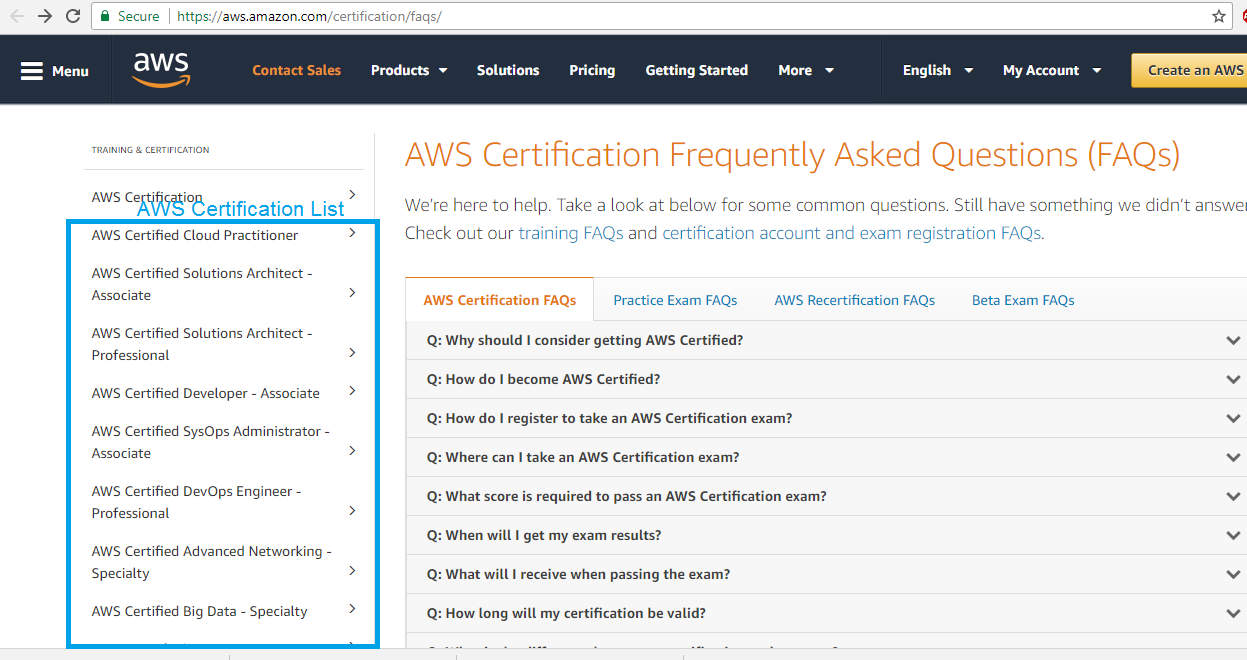Screen dimensions: 1247x660
Task: Click the Secure padlock icon in address bar
Action: click(104, 16)
